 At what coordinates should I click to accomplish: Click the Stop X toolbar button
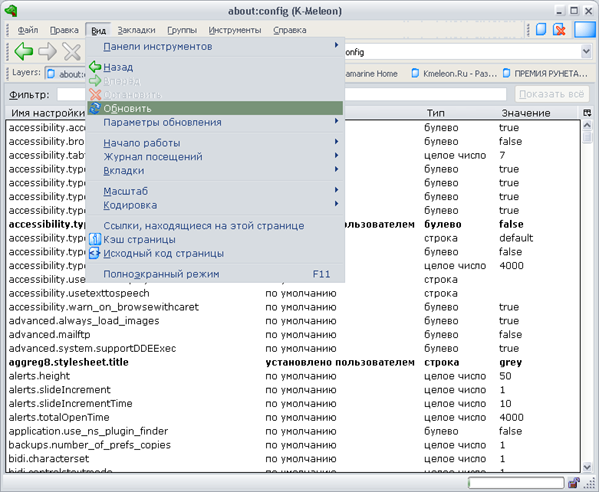[72, 52]
